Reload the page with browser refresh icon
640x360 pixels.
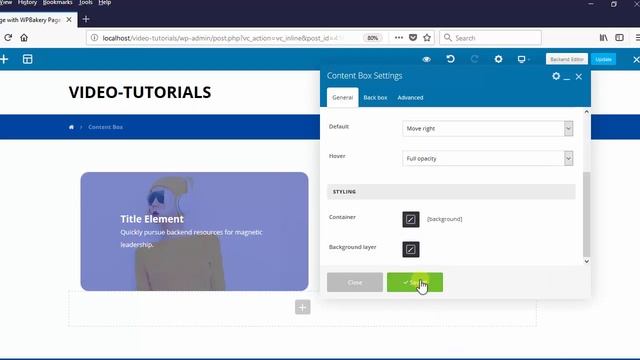click(x=8, y=38)
